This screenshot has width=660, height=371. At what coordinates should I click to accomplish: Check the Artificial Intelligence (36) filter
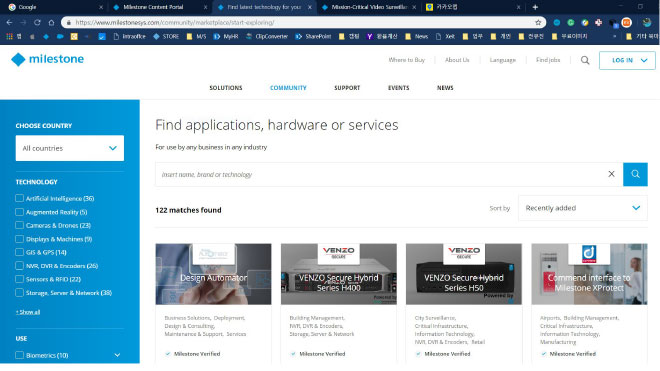click(19, 198)
